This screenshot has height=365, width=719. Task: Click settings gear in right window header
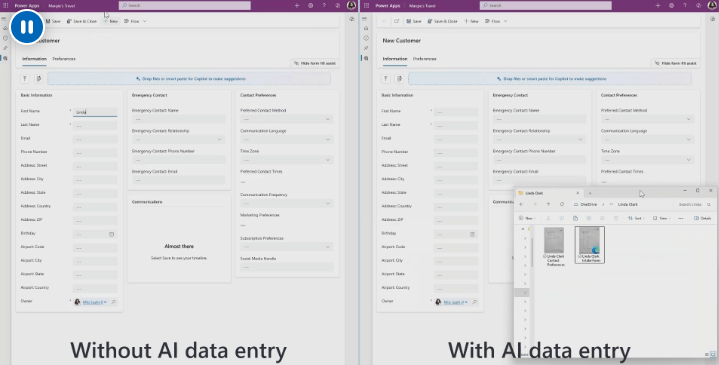[x=671, y=6]
